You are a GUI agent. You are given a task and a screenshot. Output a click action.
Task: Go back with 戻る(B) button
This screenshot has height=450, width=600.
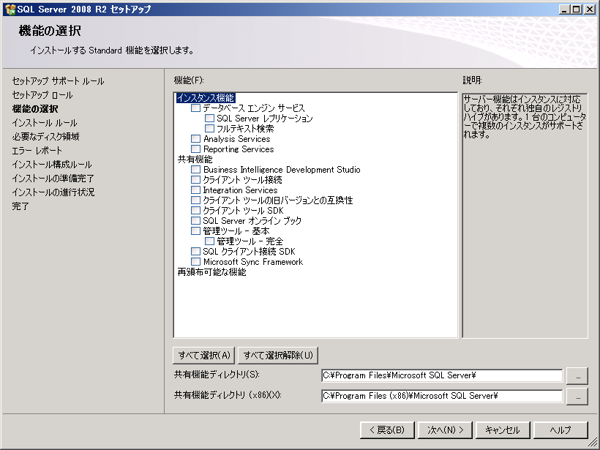pyautogui.click(x=387, y=430)
